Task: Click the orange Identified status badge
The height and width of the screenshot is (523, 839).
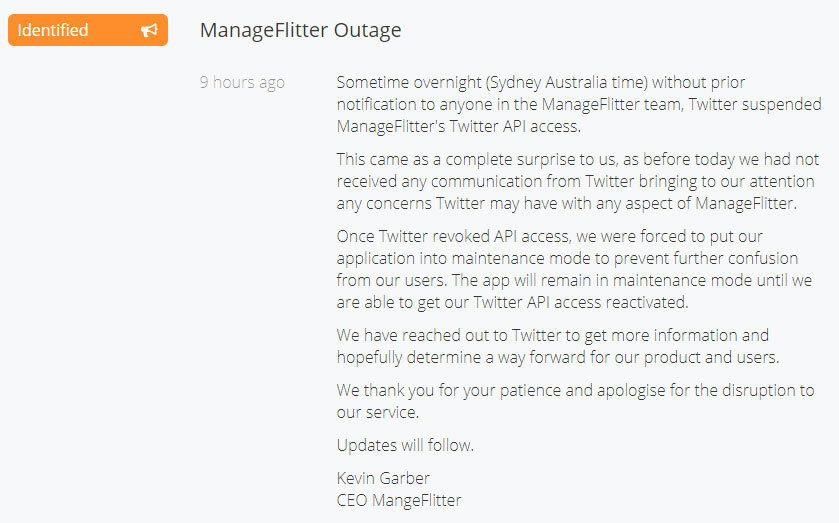Action: point(88,30)
